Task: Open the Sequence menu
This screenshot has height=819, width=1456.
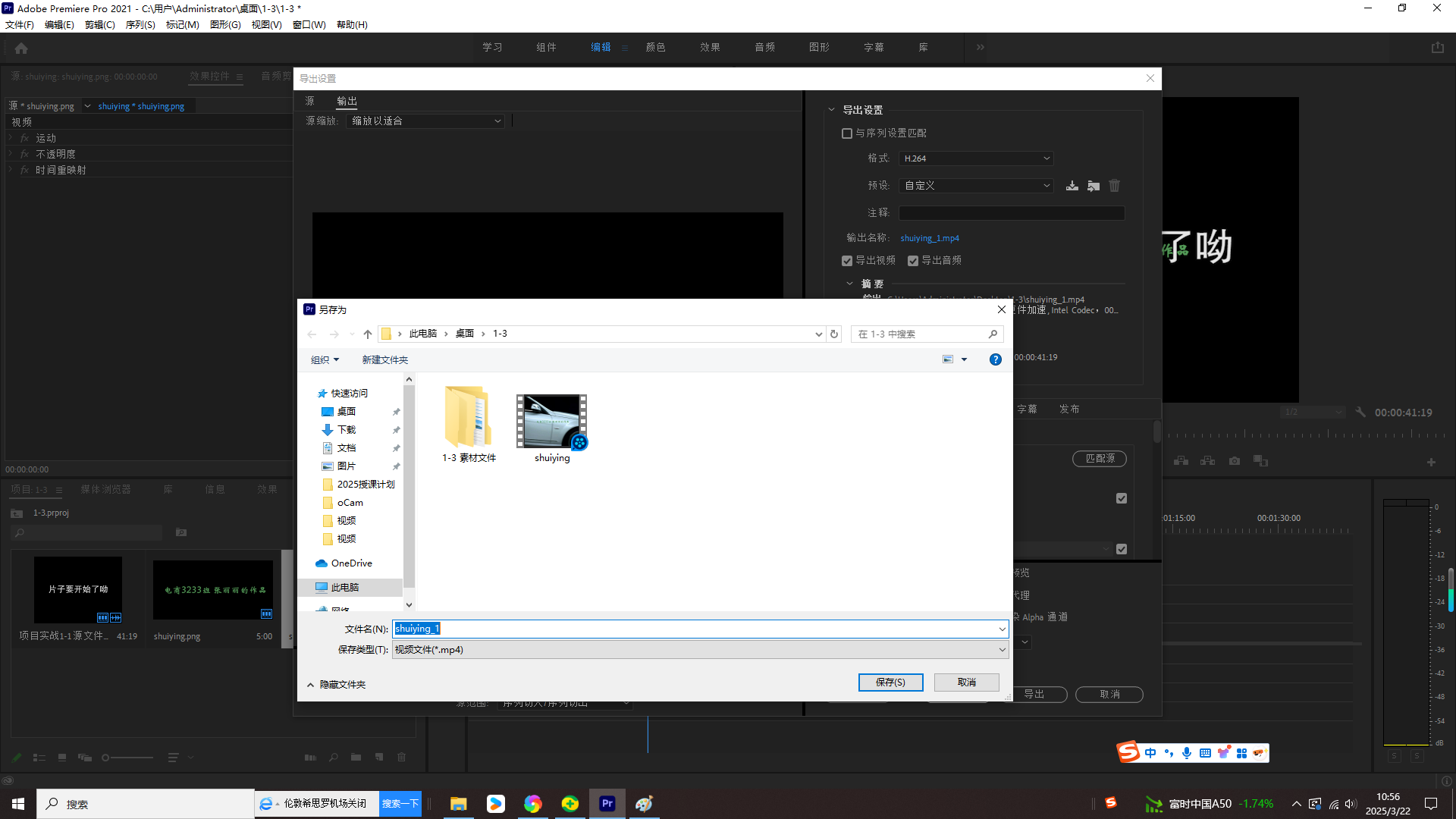Action: (140, 25)
